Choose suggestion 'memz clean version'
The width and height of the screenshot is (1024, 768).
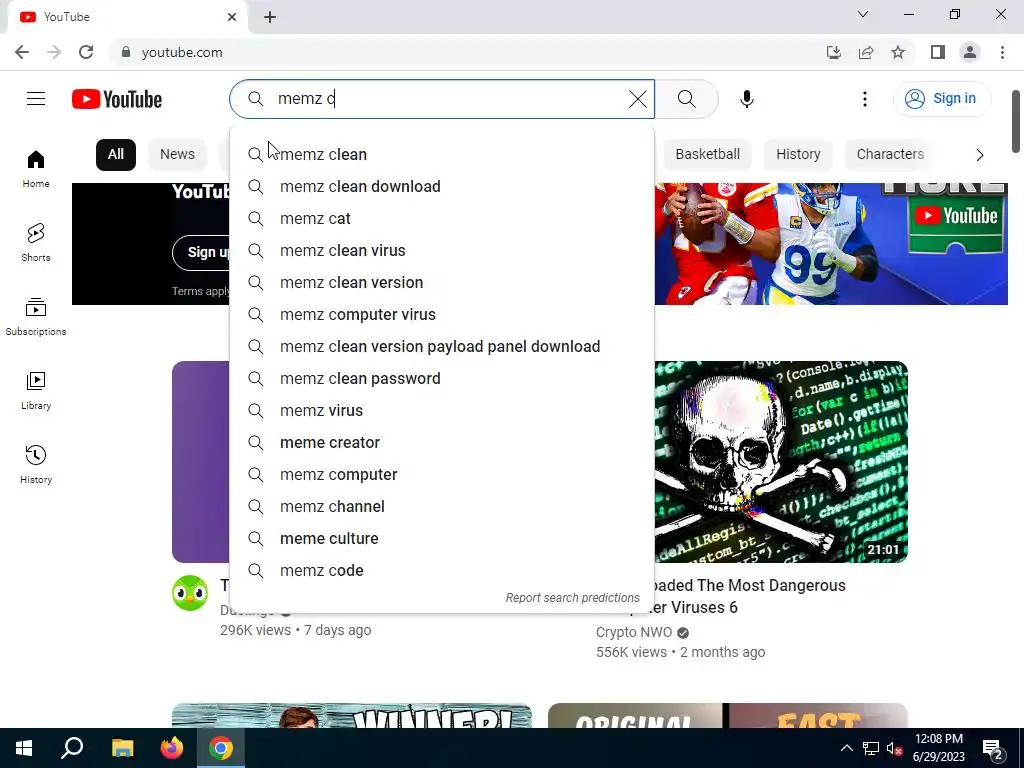(441, 282)
